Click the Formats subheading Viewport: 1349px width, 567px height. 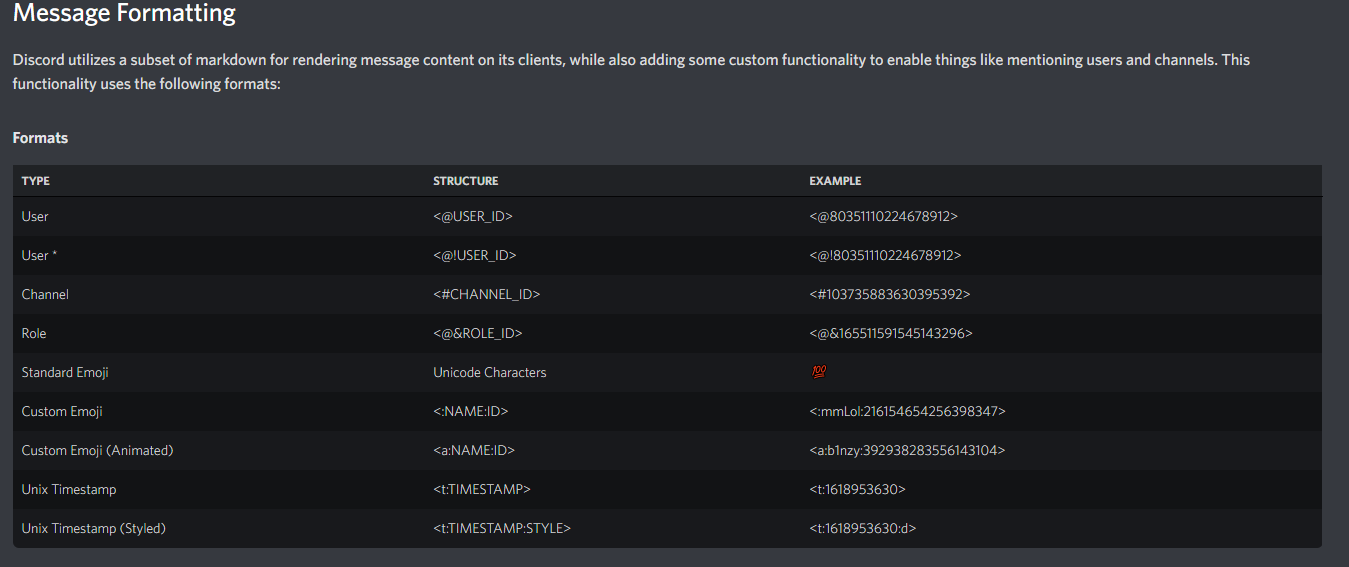[x=40, y=138]
